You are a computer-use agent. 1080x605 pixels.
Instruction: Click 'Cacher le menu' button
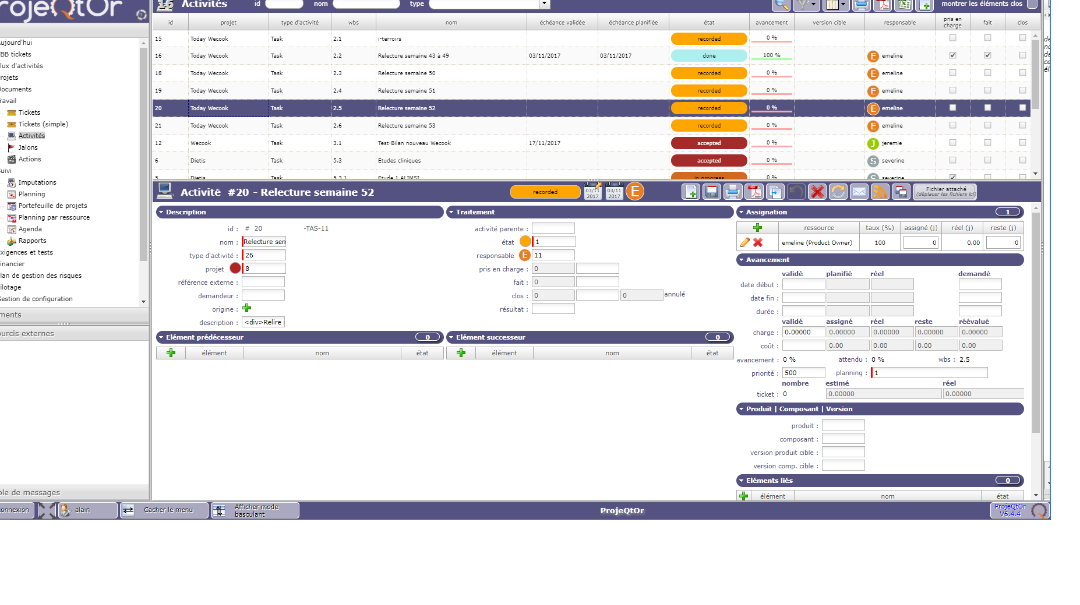[x=158, y=510]
